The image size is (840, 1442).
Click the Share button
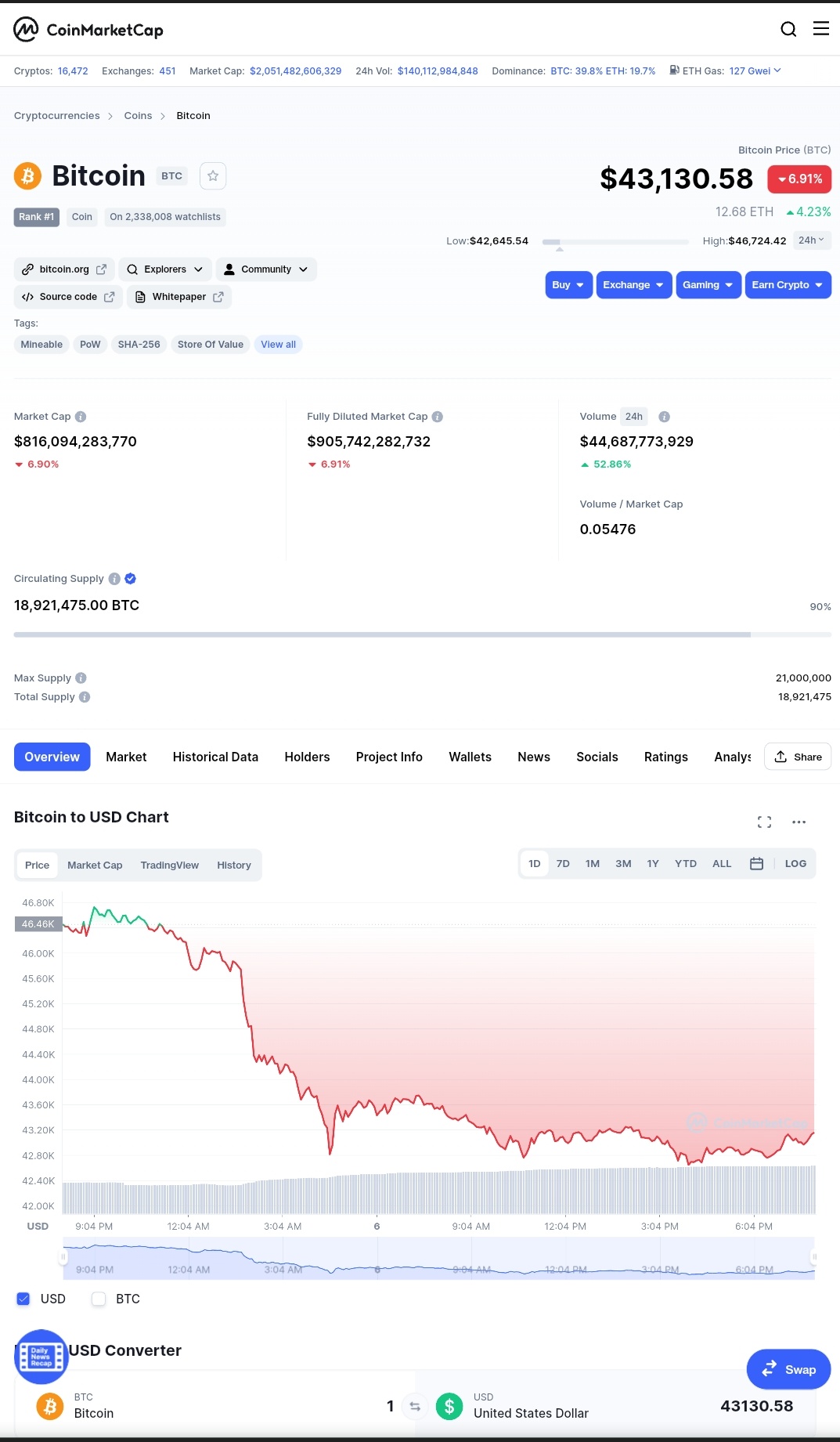point(798,757)
